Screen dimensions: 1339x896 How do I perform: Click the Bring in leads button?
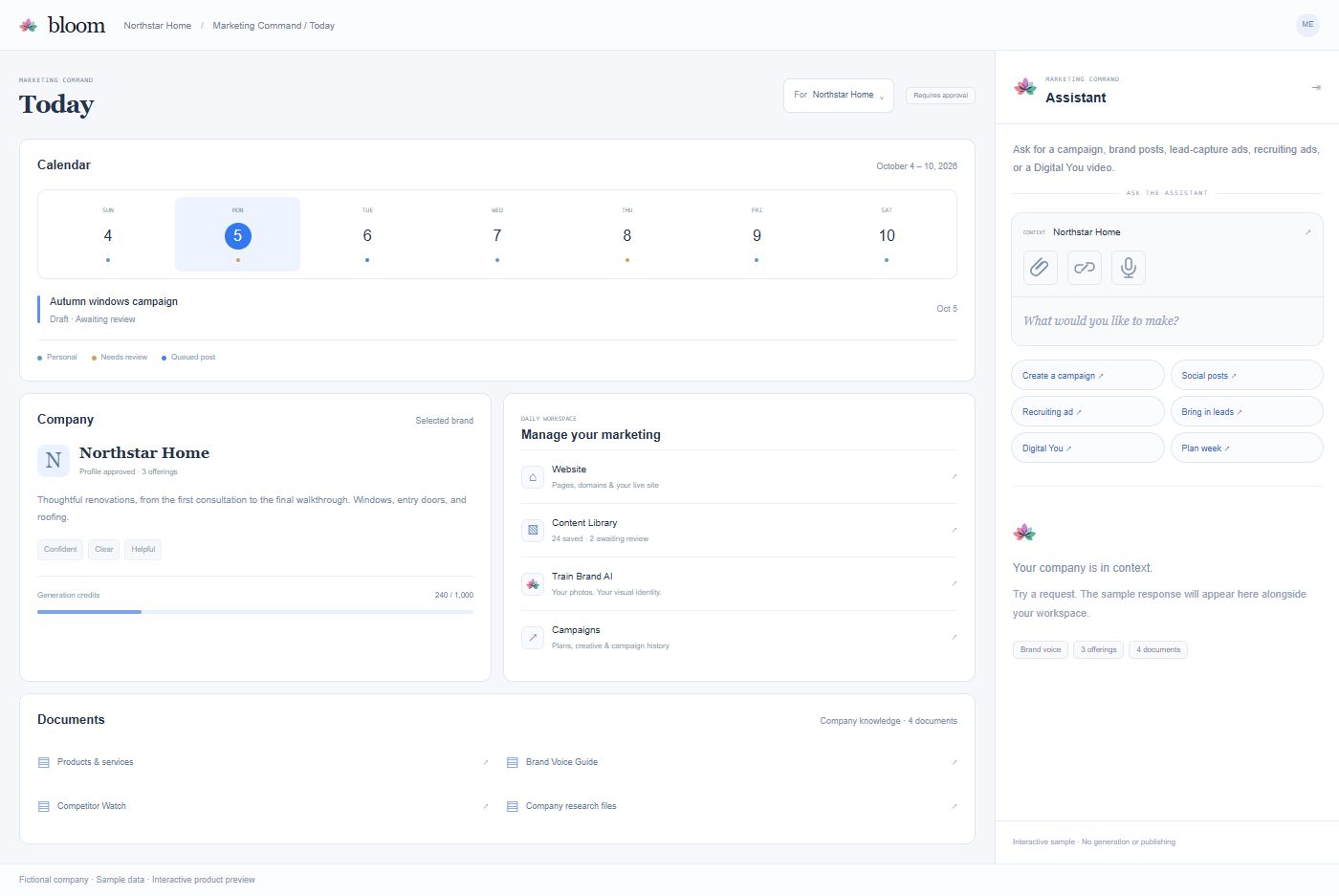(x=1246, y=412)
